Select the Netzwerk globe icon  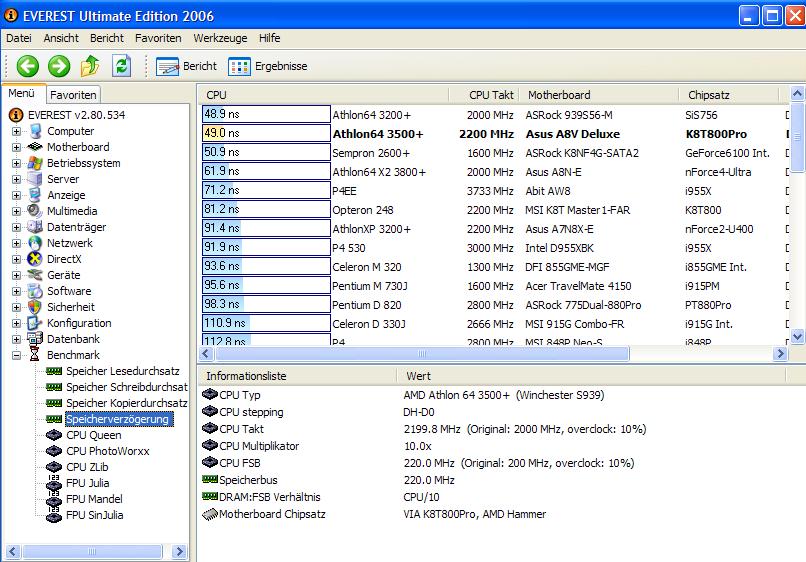point(35,243)
